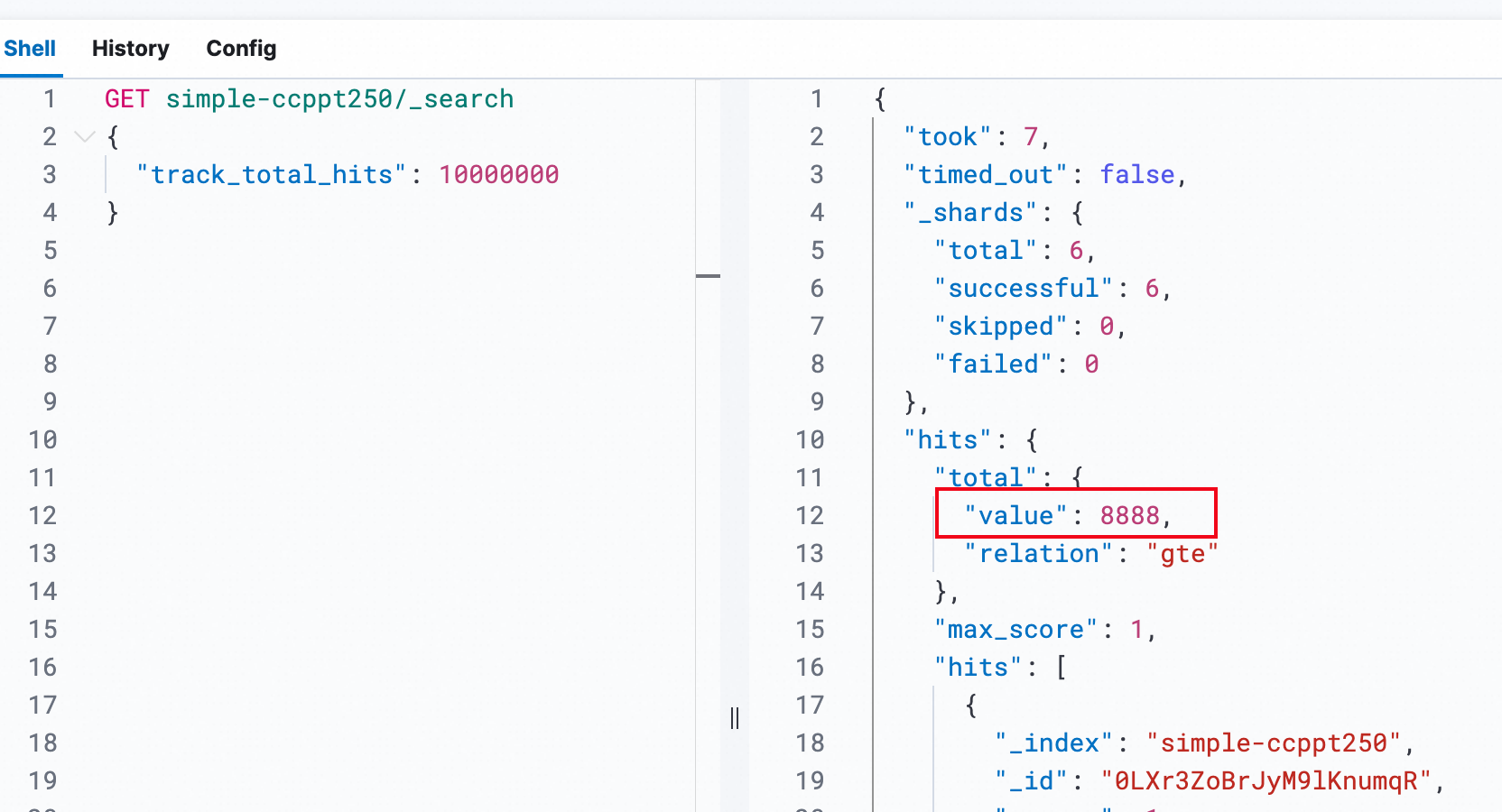Click line number 3 in the request editor
The width and height of the screenshot is (1502, 812).
coord(50,175)
